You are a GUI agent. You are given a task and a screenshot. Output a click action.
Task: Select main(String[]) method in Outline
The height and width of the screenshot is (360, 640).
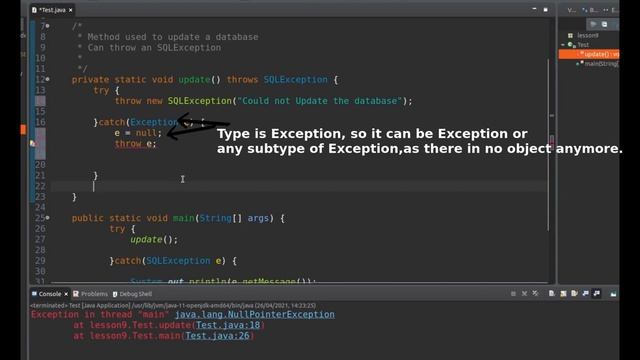tap(597, 64)
